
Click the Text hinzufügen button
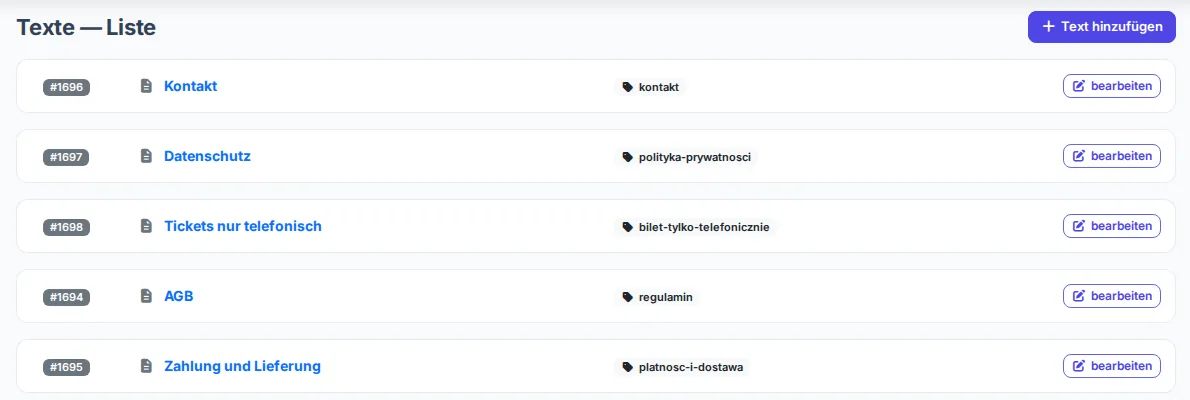[x=1101, y=27]
